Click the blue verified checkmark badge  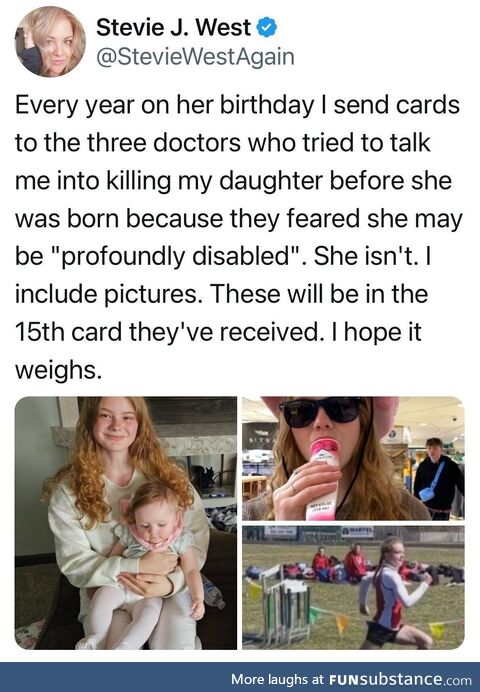click(266, 28)
